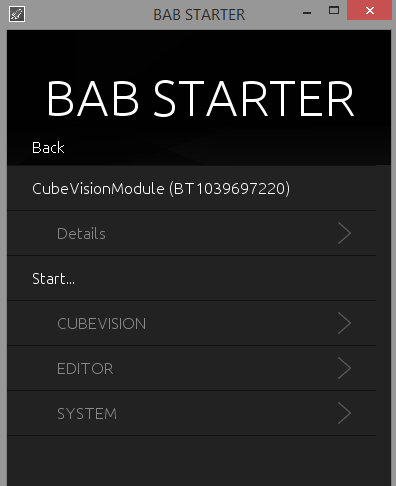Minimize the BAB STARTER window
This screenshot has width=396, height=486.
click(307, 13)
